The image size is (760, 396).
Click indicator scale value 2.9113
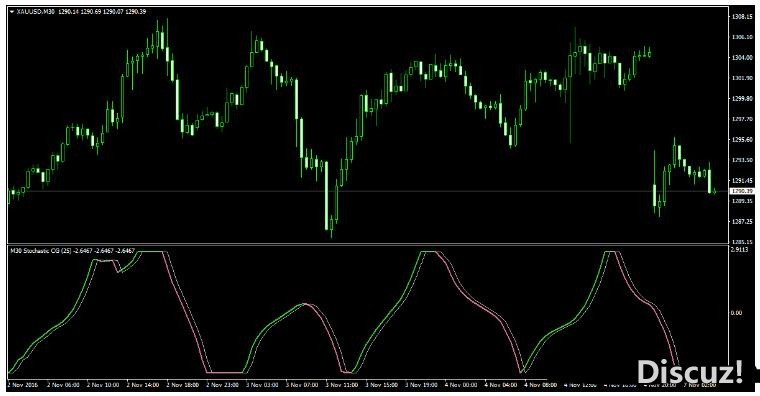pos(739,250)
